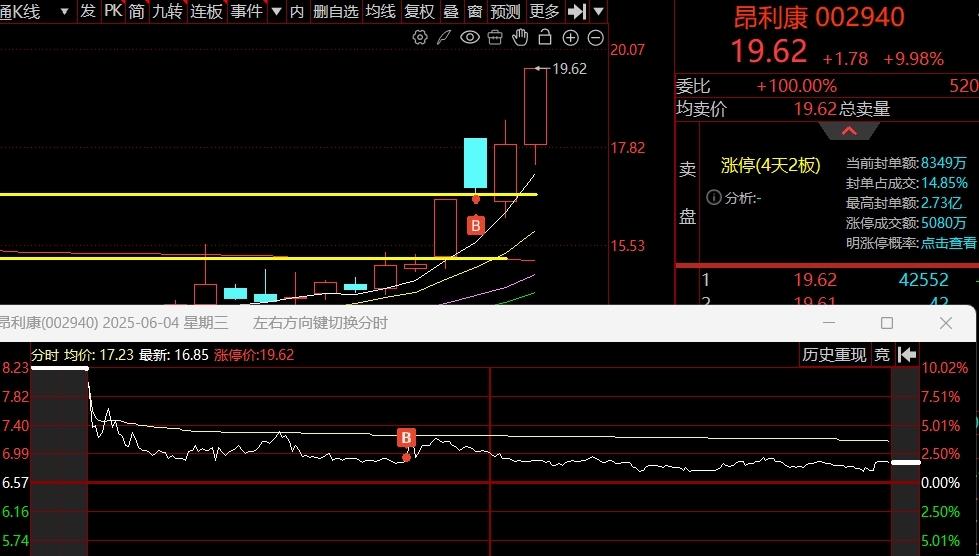Click the cyan candlestick above B marker
The image size is (979, 556).
475,163
